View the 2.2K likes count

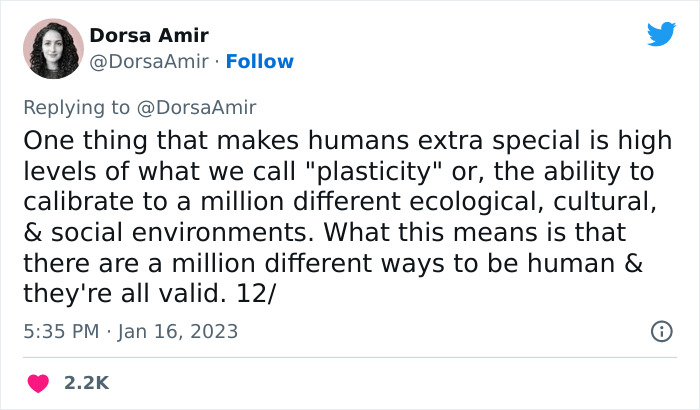pyautogui.click(x=87, y=383)
